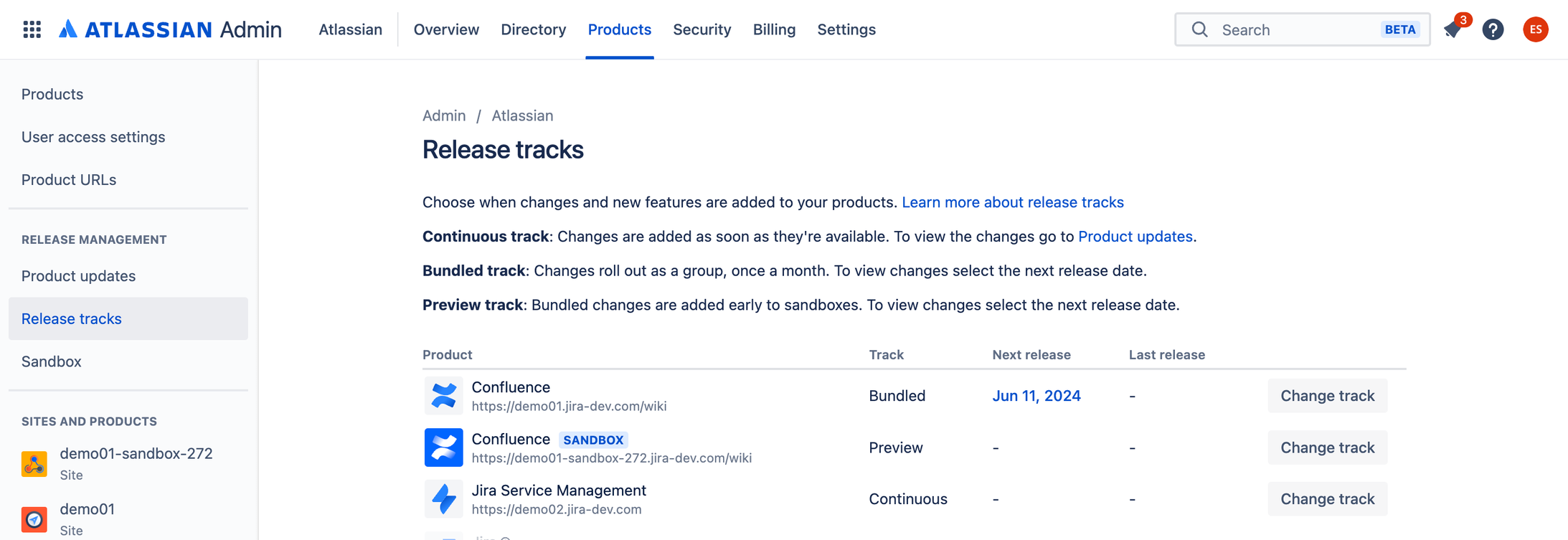Image resolution: width=1568 pixels, height=540 pixels.
Task: Click the demo01-sandbox-272 site icon
Action: [34, 464]
